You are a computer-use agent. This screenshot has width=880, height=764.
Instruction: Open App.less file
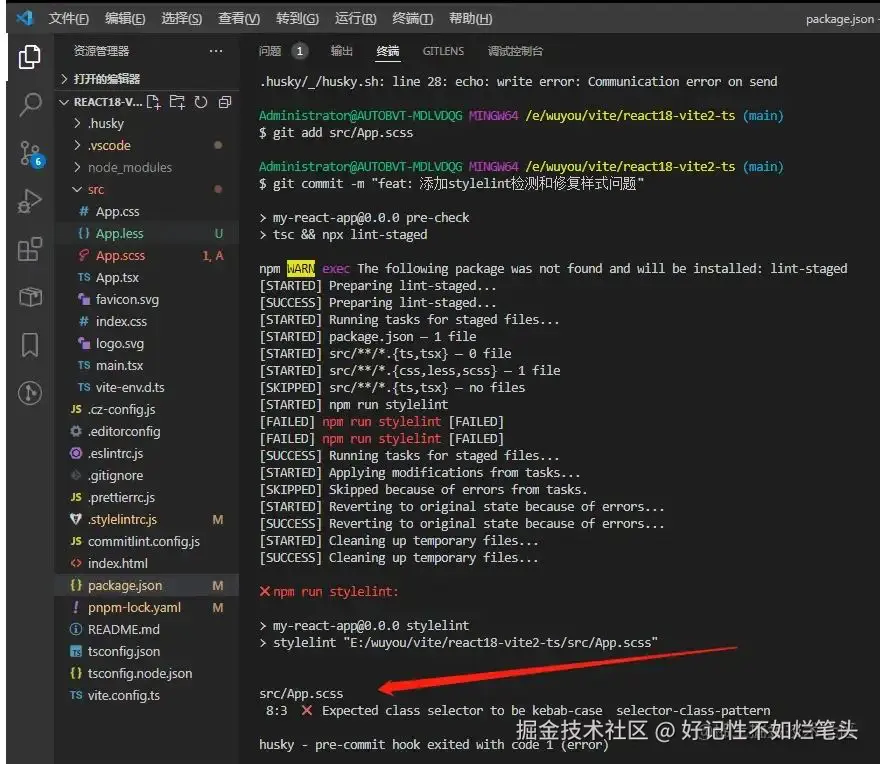pos(147,234)
